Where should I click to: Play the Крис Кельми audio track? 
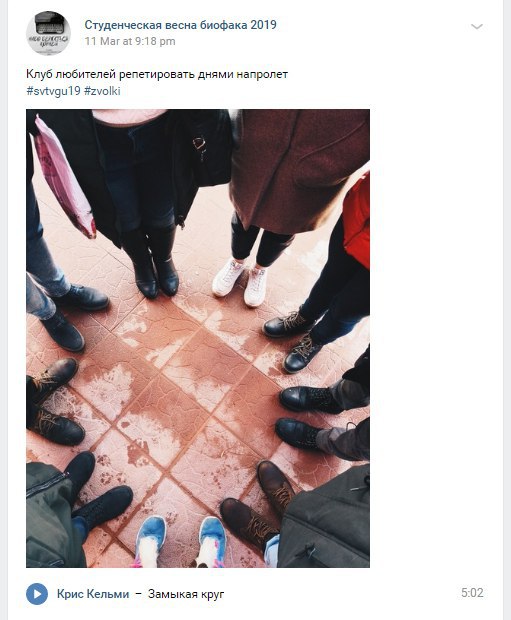coord(37,594)
